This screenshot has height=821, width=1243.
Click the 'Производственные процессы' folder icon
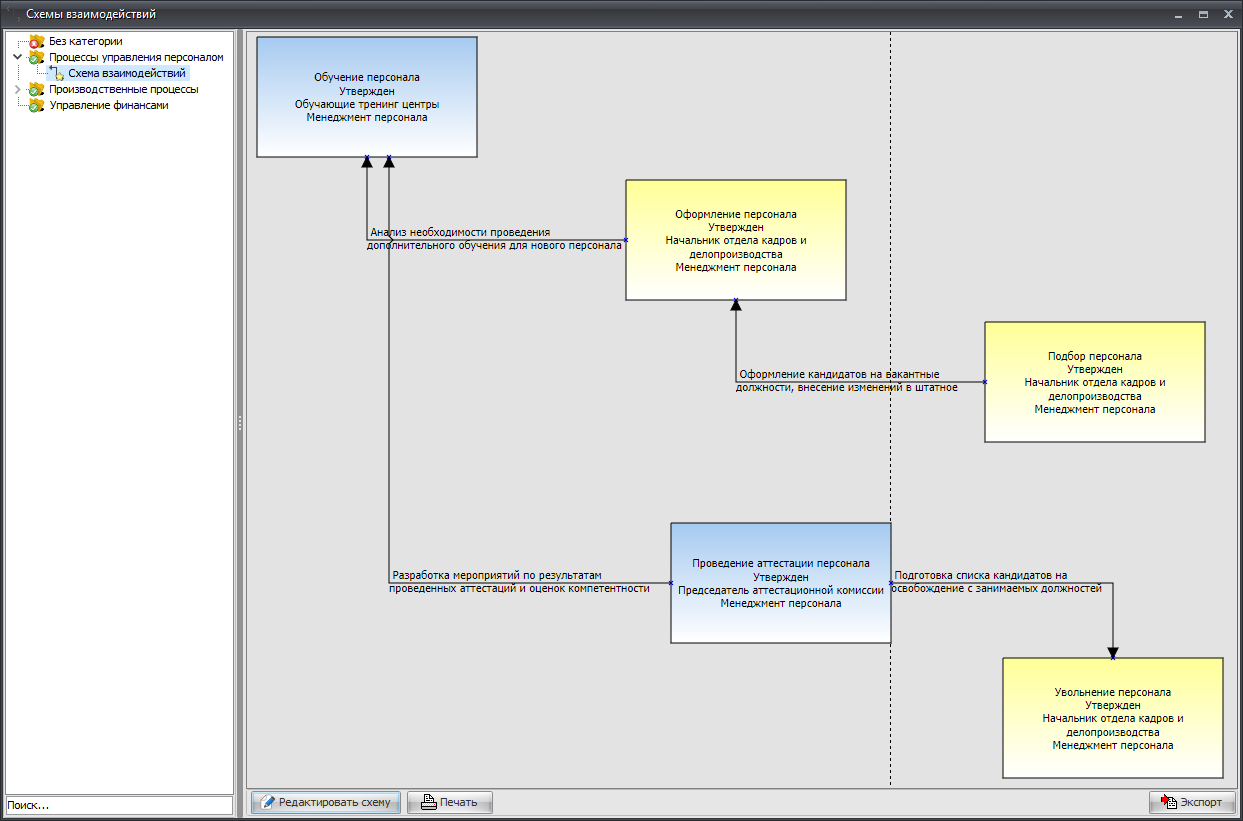point(37,90)
